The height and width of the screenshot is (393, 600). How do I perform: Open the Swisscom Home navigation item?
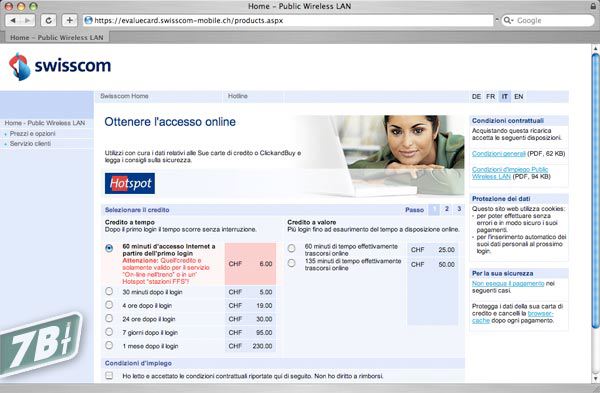(x=124, y=96)
